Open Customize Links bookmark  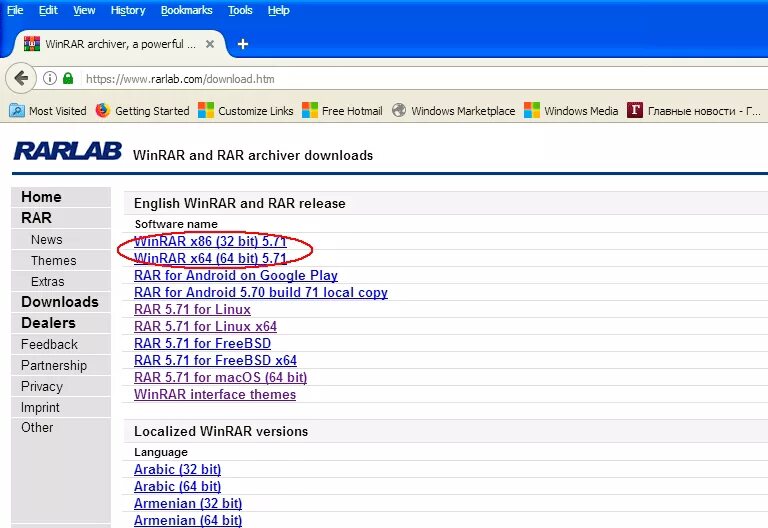(x=245, y=111)
